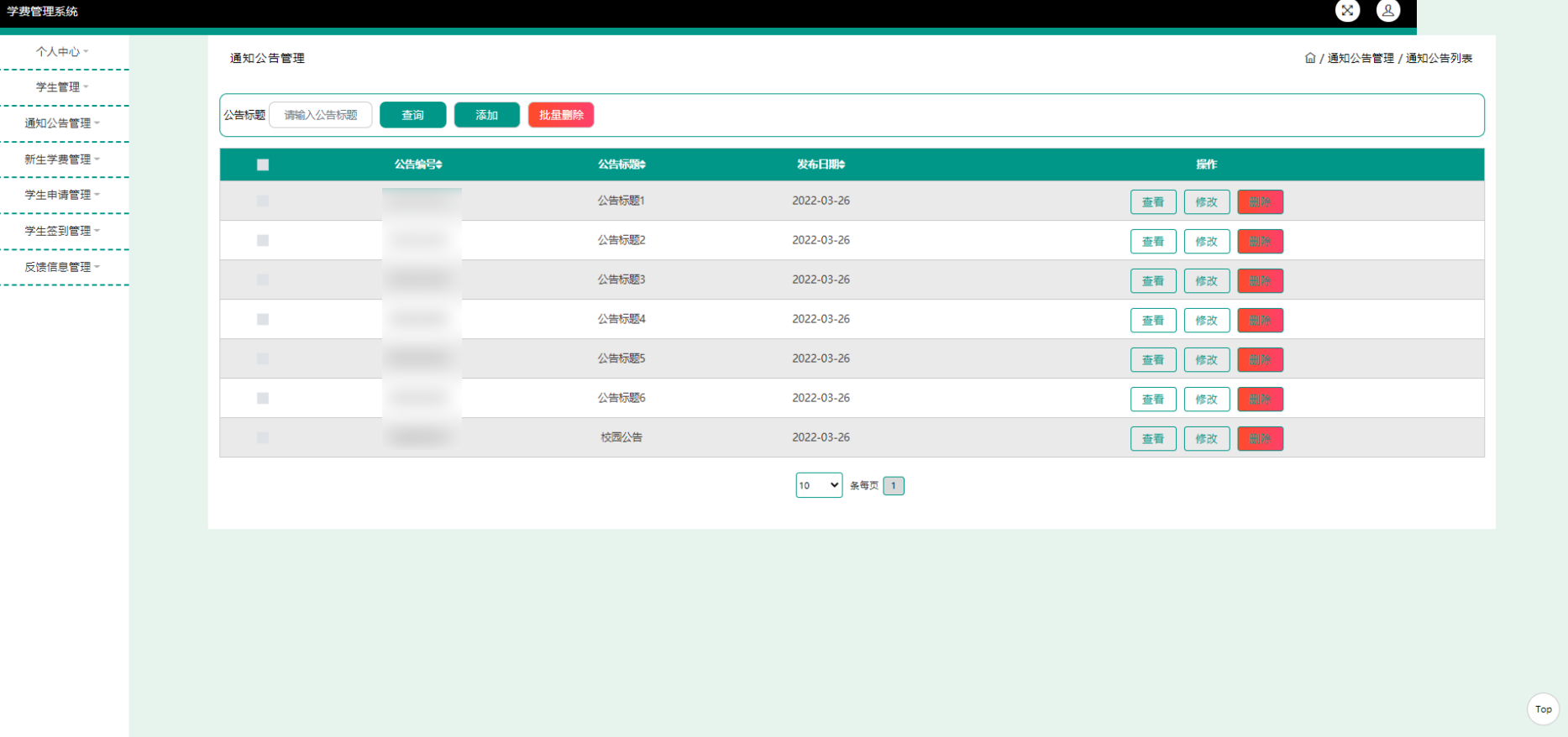This screenshot has width=1568, height=737.
Task: View the 公告标题4 announcement with 查看
Action: 1153,321
